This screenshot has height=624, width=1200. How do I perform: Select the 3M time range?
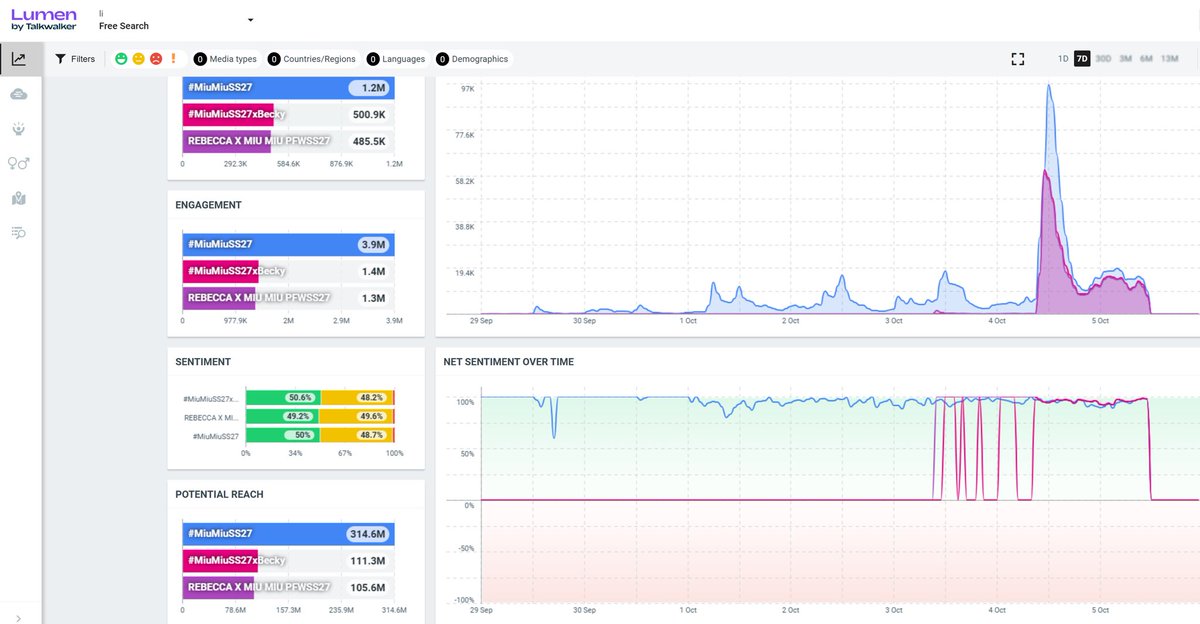(x=1125, y=59)
